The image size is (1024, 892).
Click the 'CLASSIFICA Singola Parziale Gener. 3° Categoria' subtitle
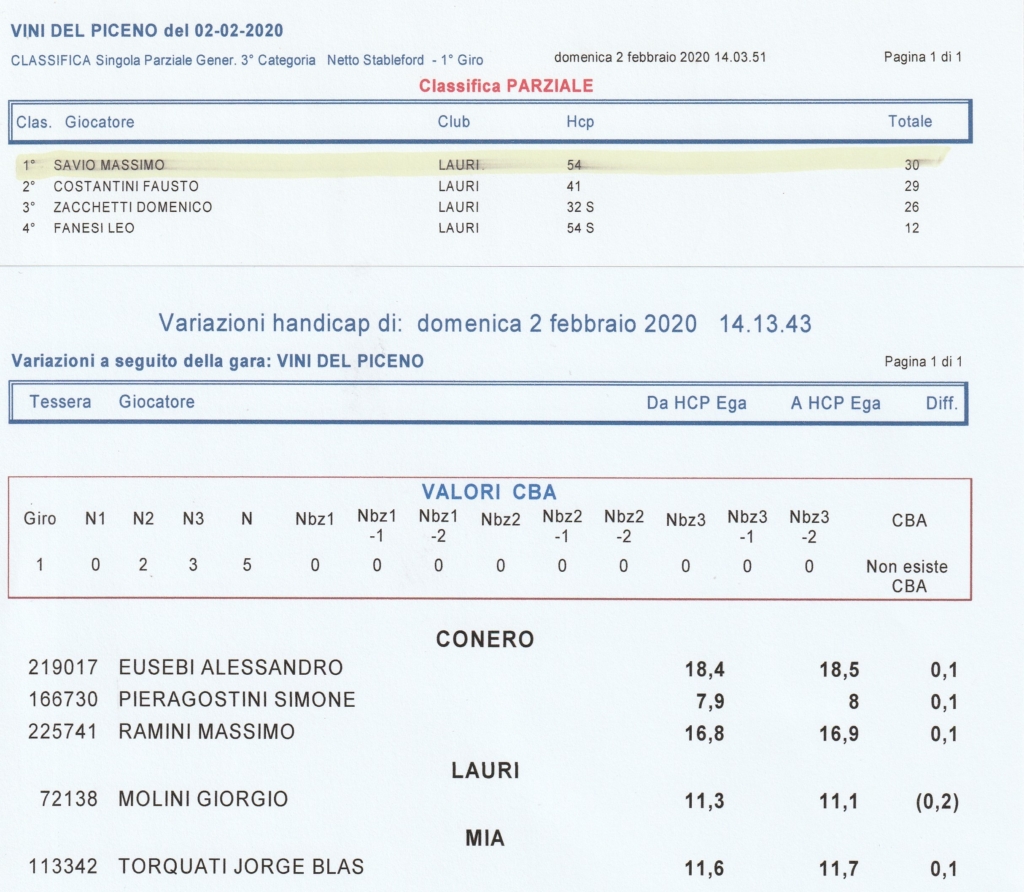(x=163, y=60)
